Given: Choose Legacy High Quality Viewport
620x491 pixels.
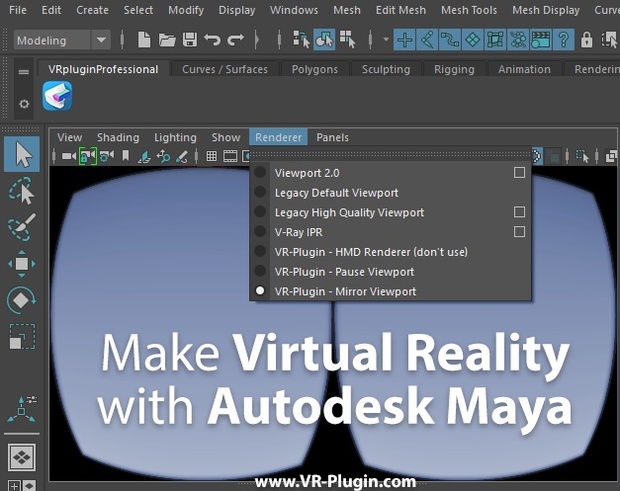Looking at the screenshot, I should coord(390,212).
